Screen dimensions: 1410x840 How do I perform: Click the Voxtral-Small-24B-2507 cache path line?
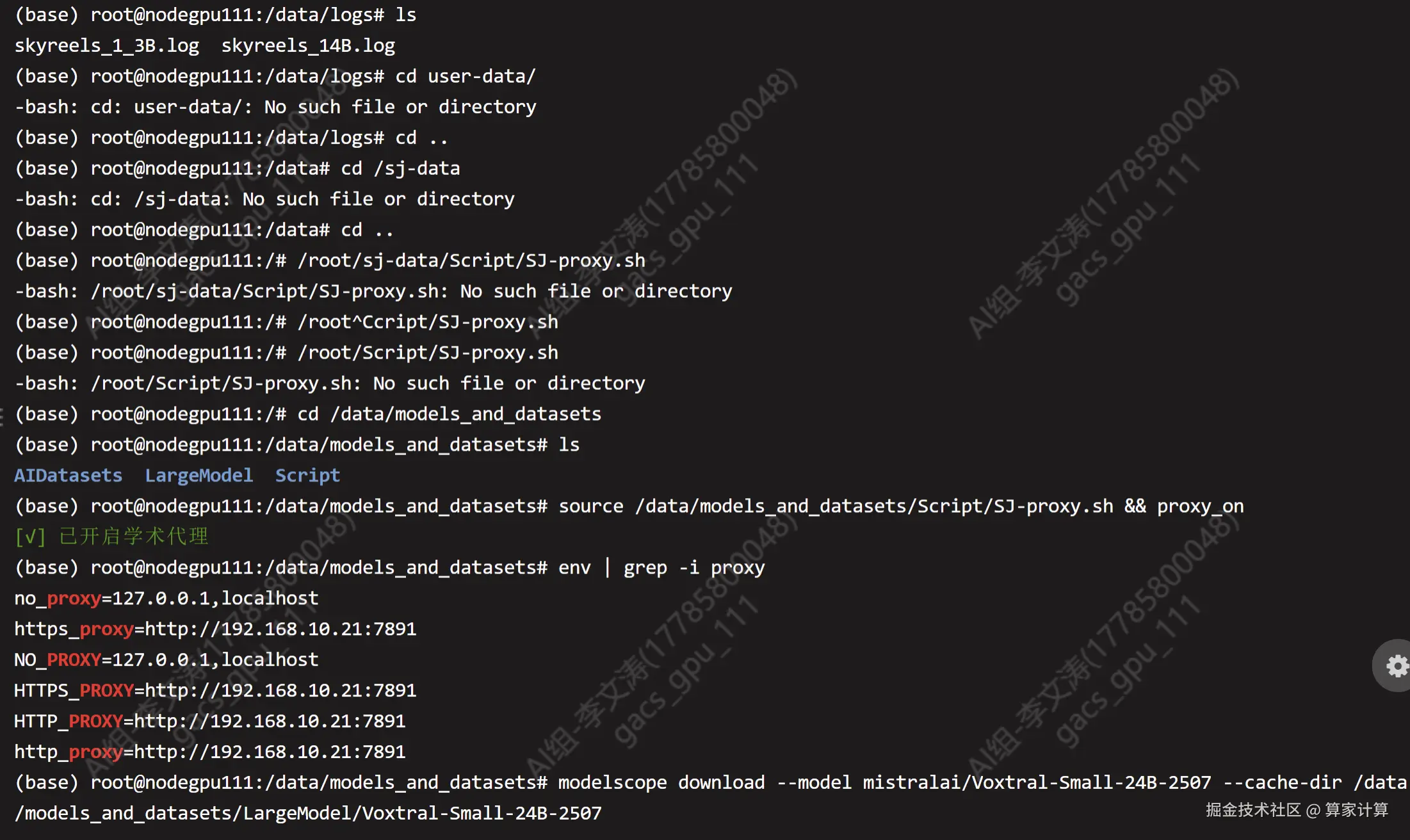[308, 813]
